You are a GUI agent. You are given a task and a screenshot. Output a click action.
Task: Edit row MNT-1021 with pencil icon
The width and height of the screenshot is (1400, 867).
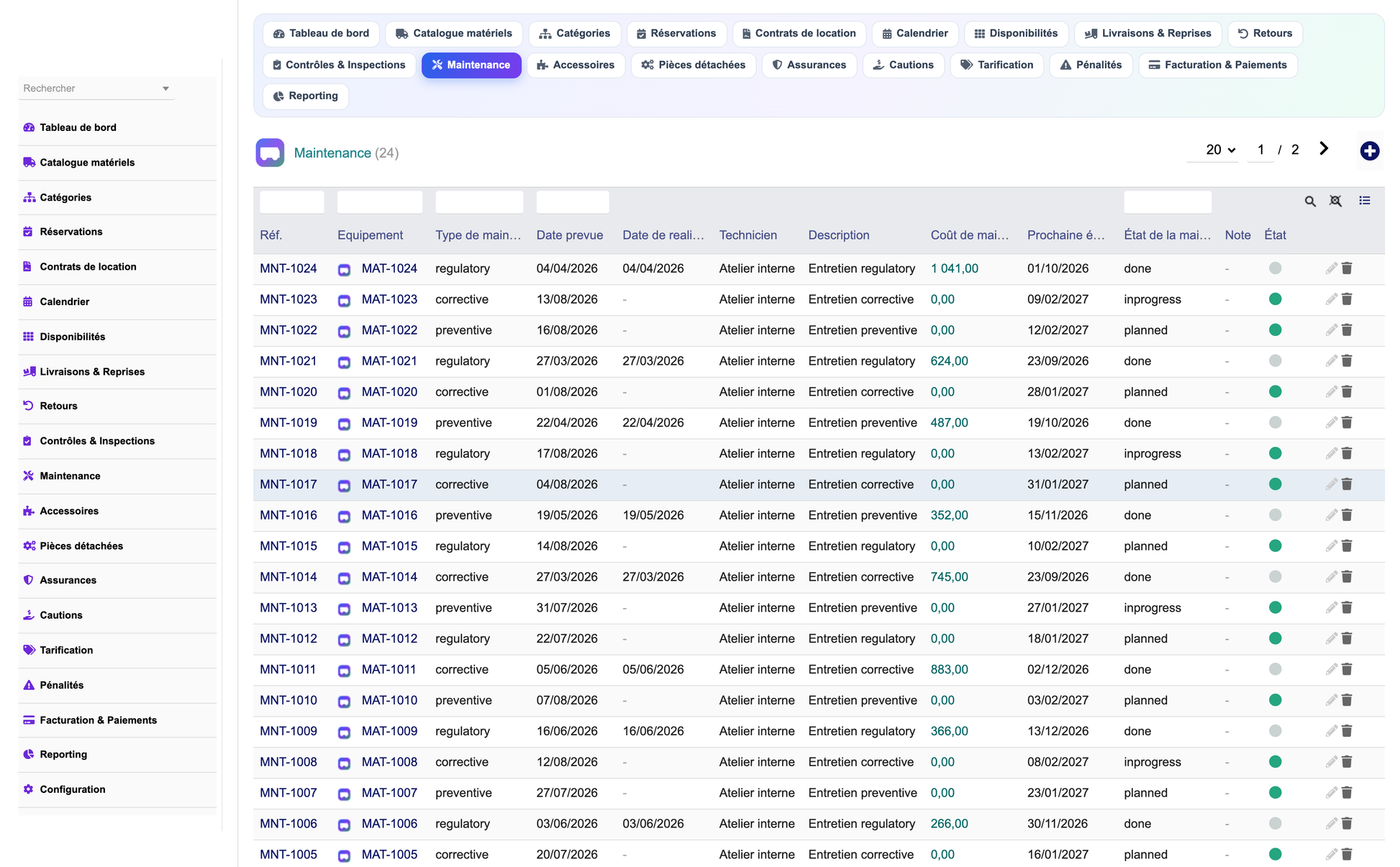[x=1331, y=361]
